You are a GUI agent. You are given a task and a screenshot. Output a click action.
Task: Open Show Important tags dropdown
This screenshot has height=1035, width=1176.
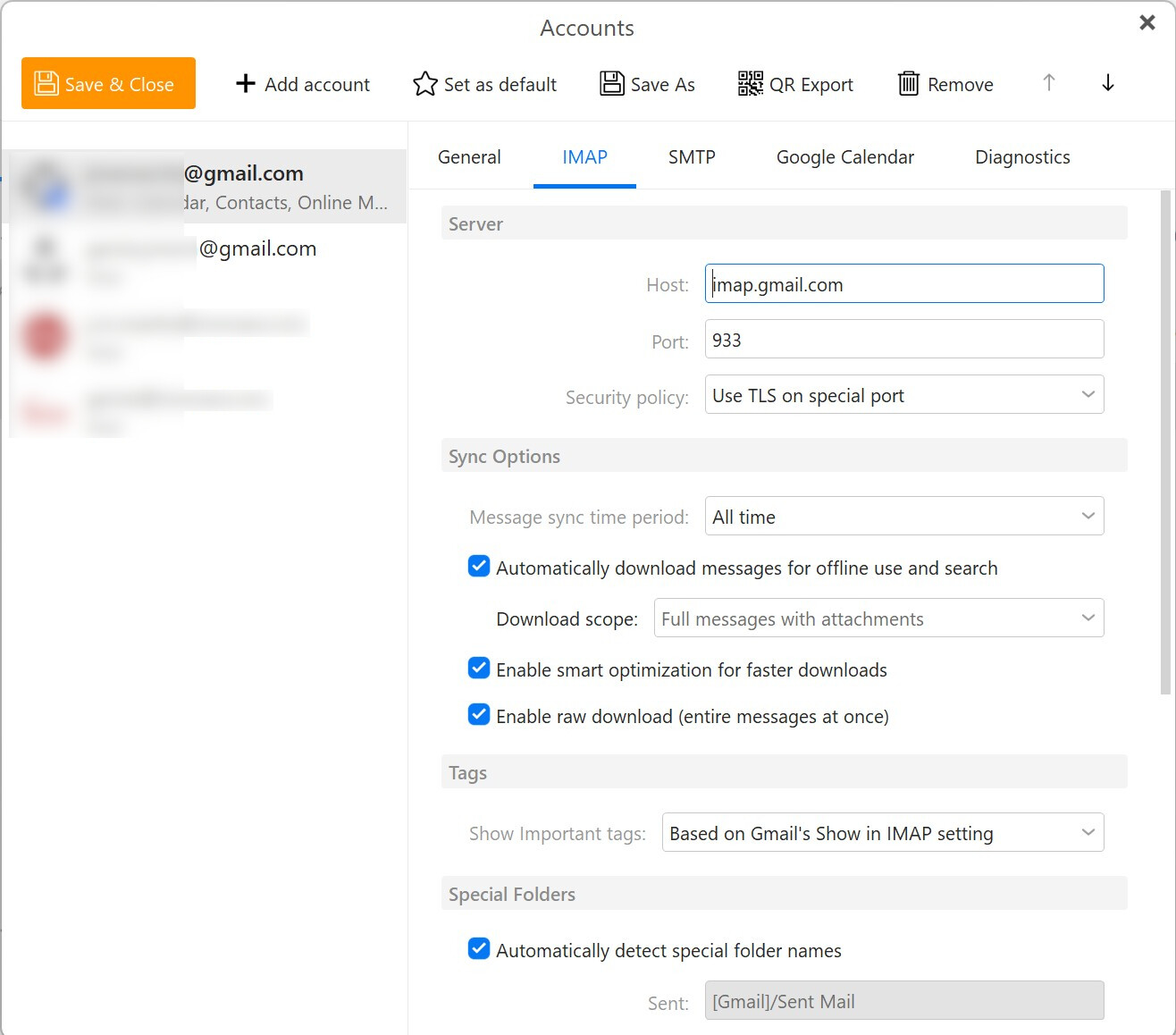click(882, 833)
